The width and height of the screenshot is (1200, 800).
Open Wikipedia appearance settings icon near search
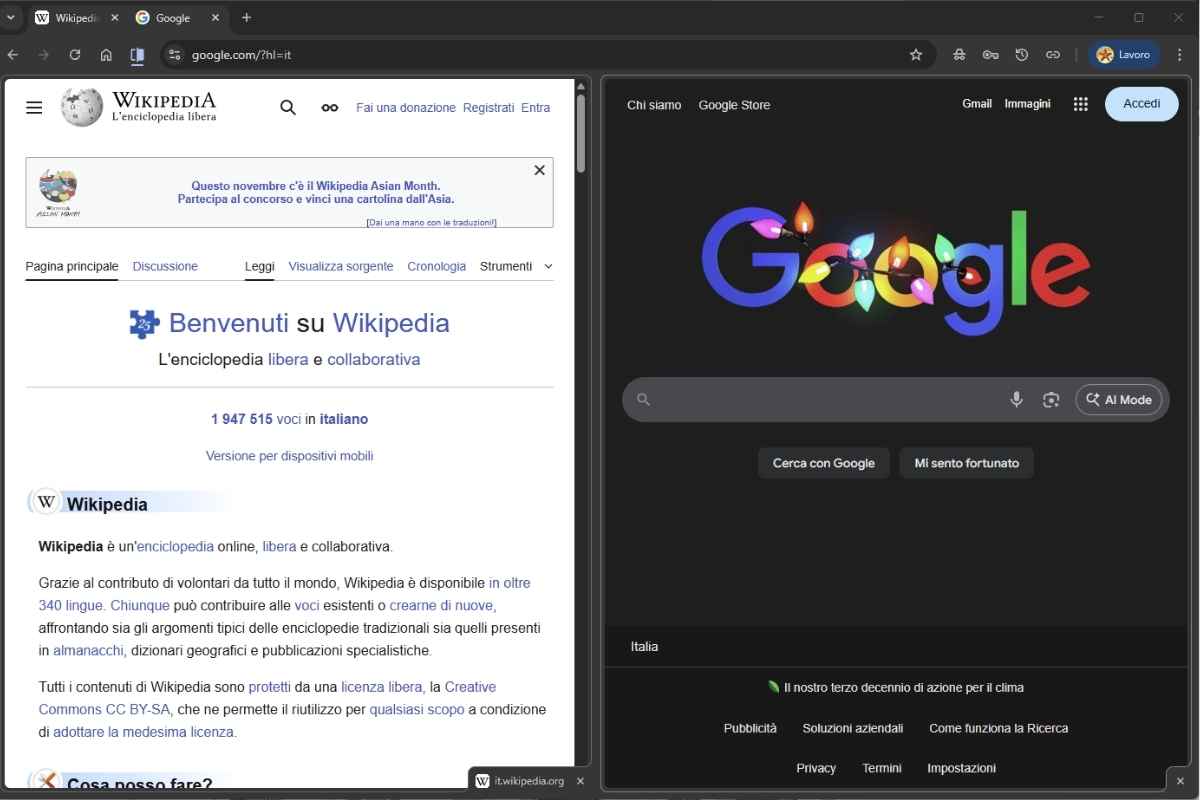pyautogui.click(x=329, y=107)
